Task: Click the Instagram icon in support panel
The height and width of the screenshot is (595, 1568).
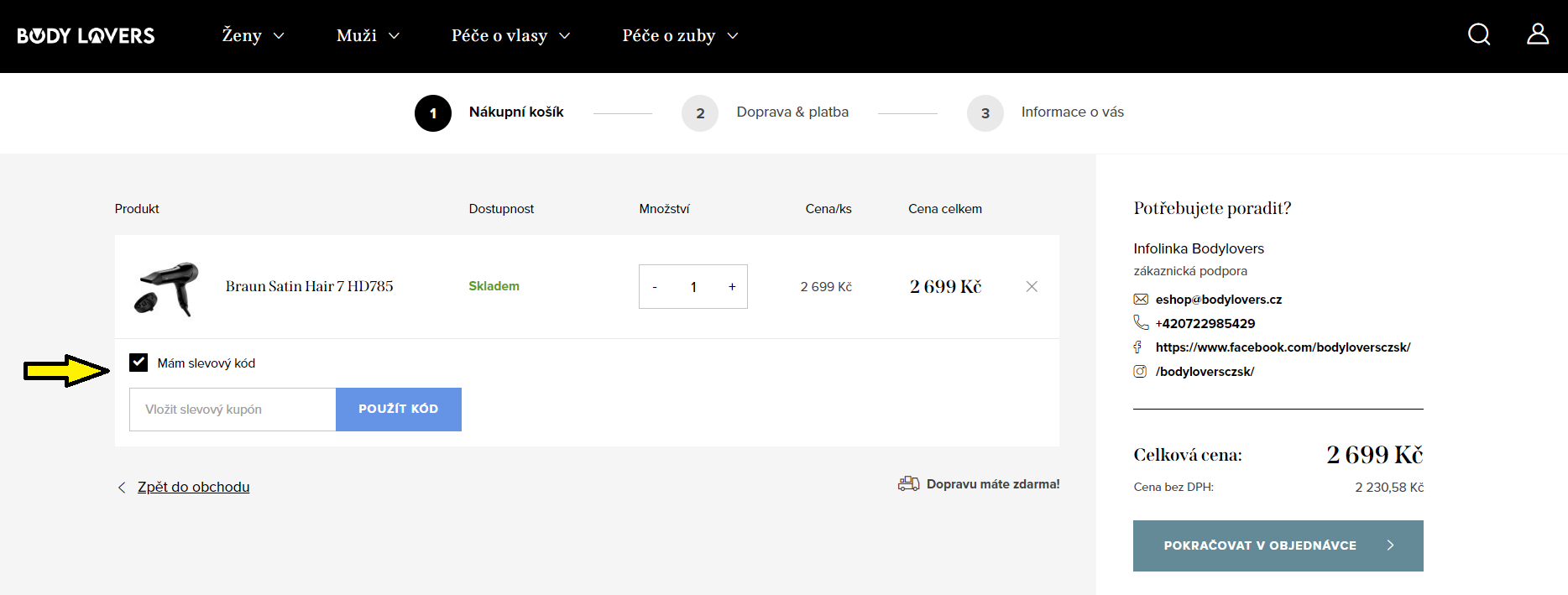Action: coord(1140,372)
